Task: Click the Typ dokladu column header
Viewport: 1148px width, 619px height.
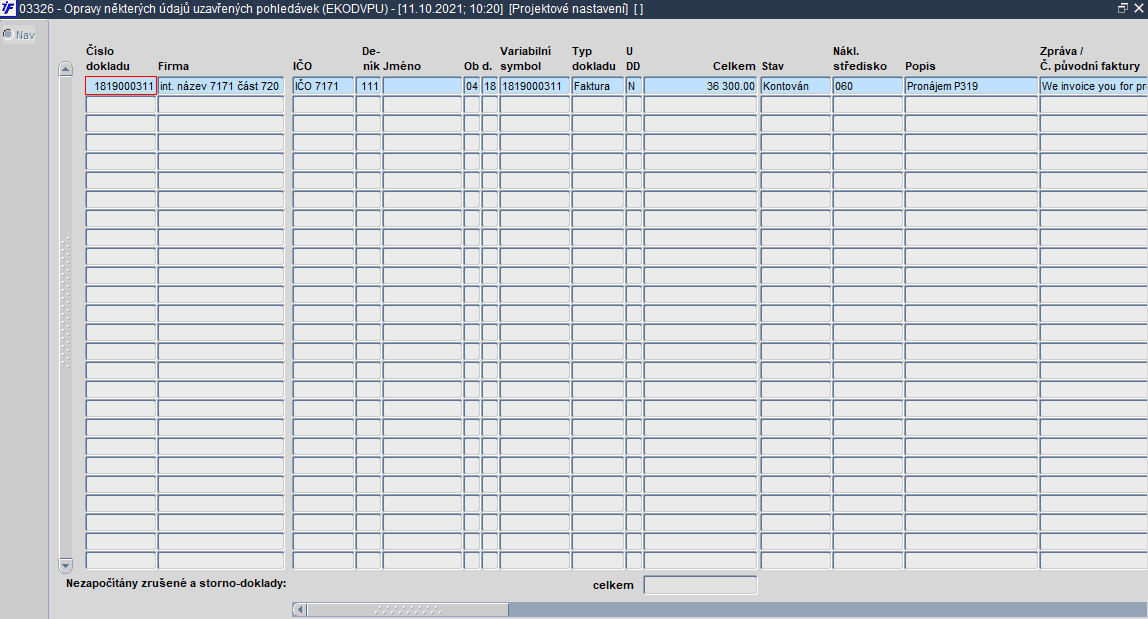Action: coord(594,59)
